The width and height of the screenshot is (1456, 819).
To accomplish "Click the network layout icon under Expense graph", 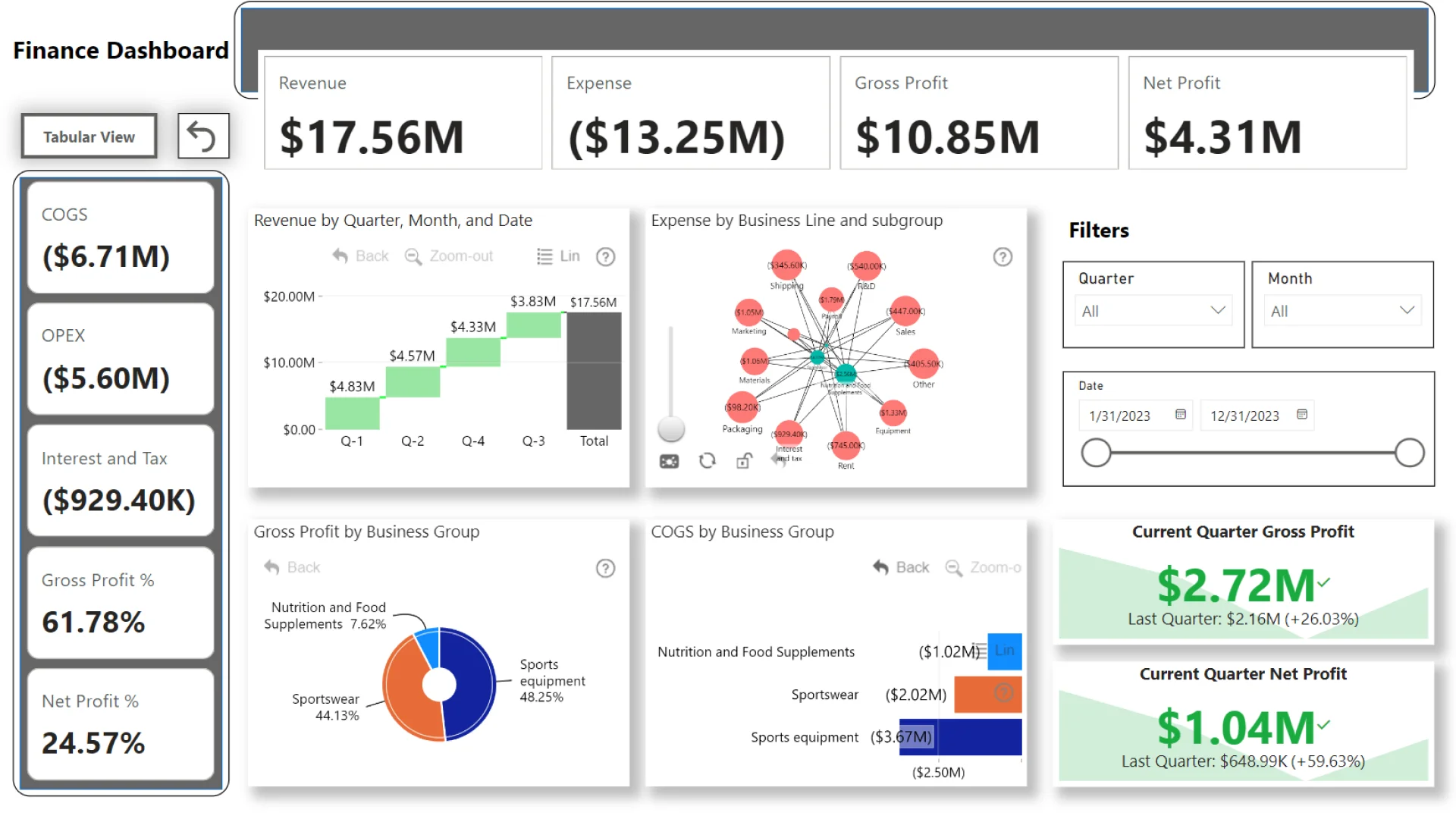I will (x=669, y=461).
